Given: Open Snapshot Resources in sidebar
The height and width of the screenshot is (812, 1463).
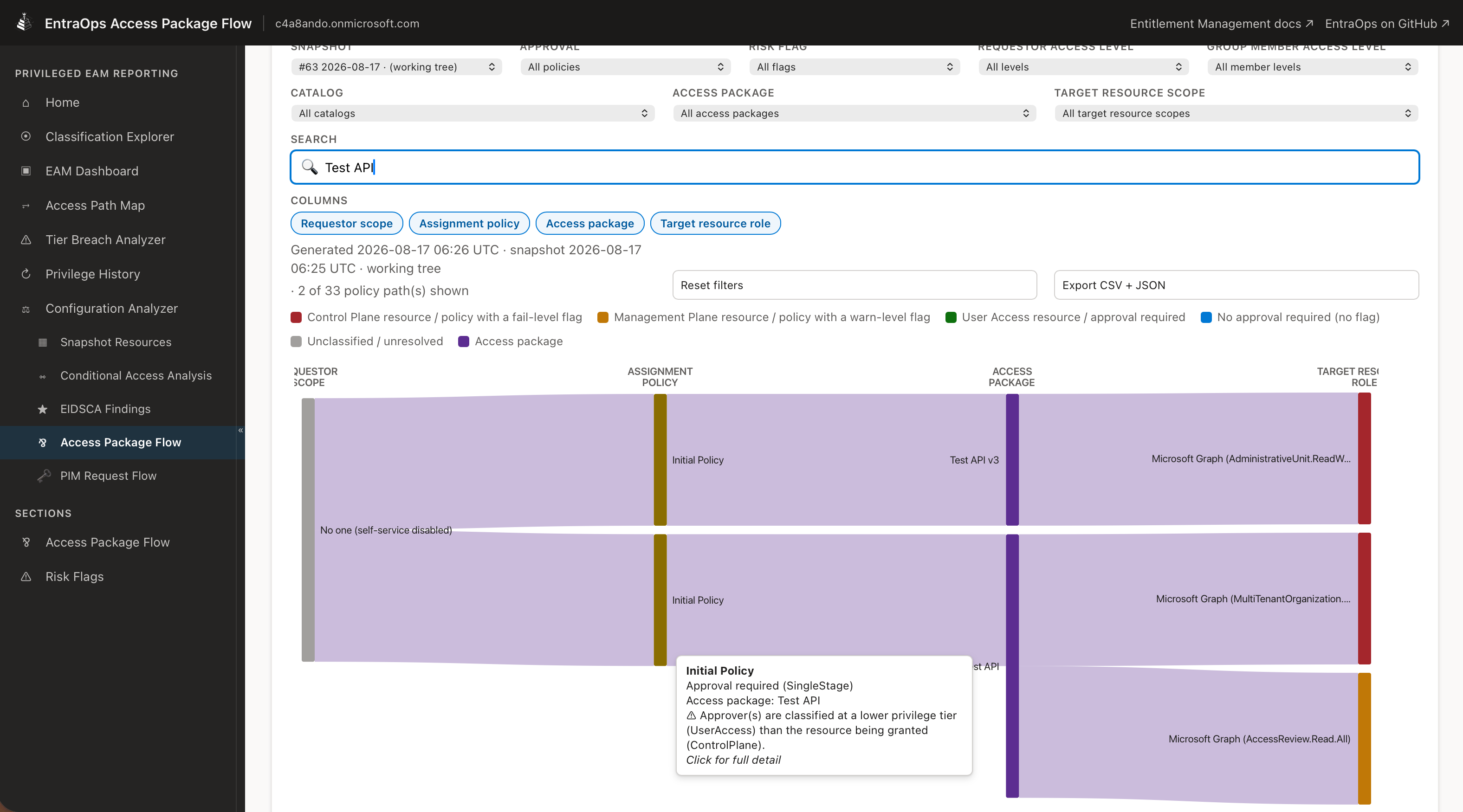Looking at the screenshot, I should pos(116,342).
